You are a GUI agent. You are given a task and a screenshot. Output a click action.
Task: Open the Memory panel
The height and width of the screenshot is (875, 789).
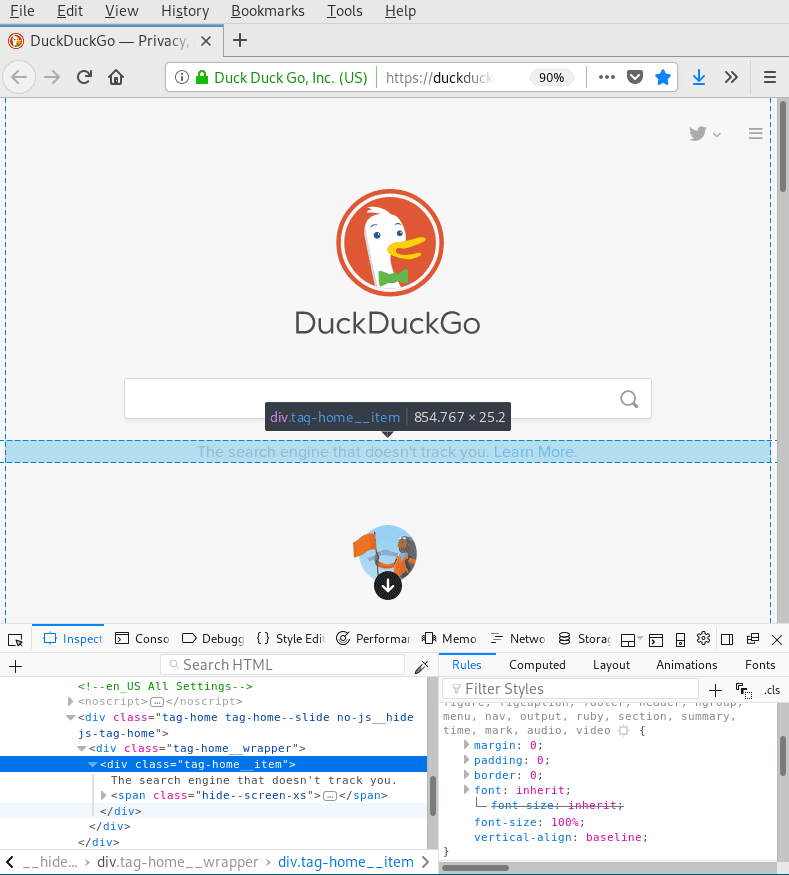[450, 639]
